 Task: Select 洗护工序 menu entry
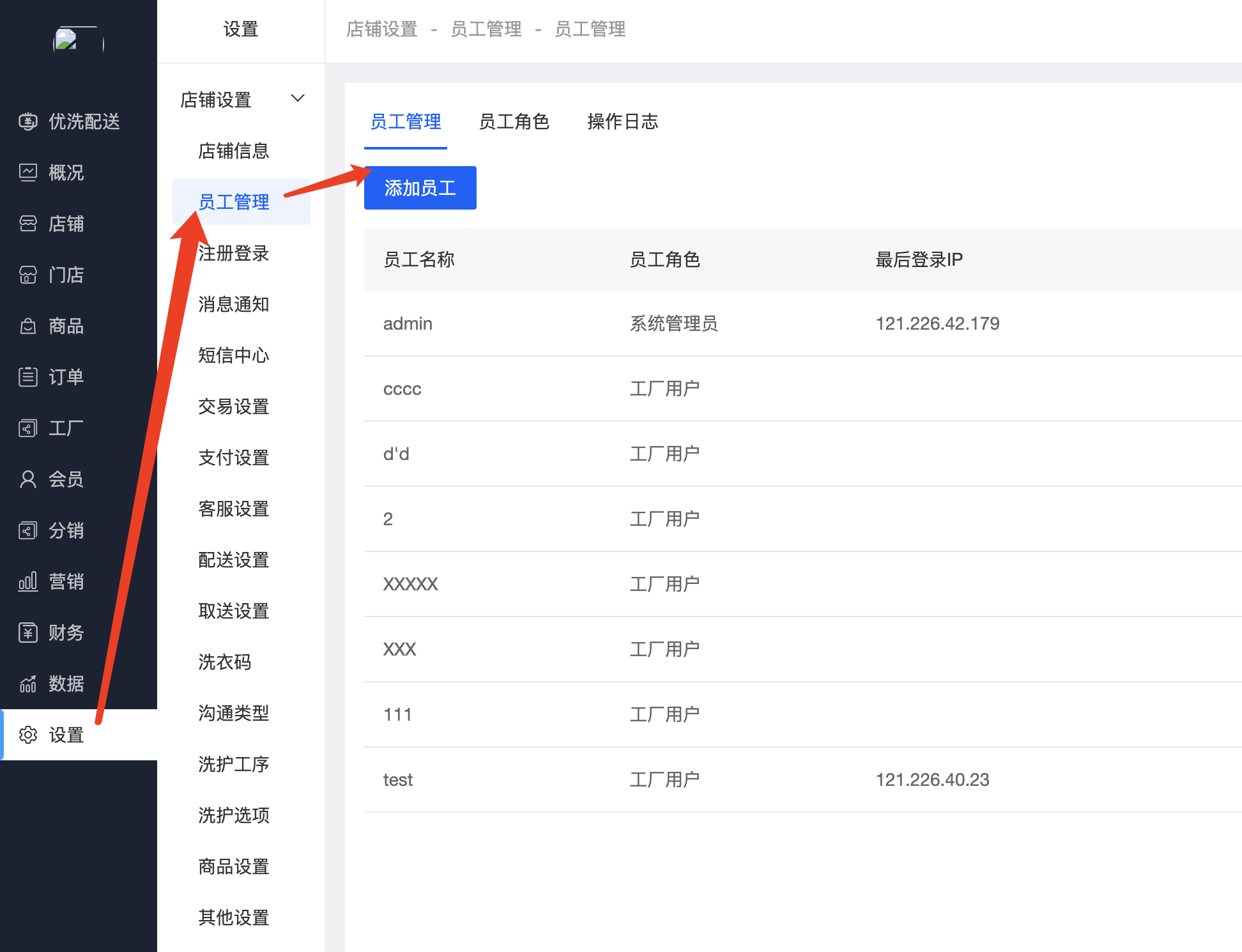pyautogui.click(x=233, y=764)
